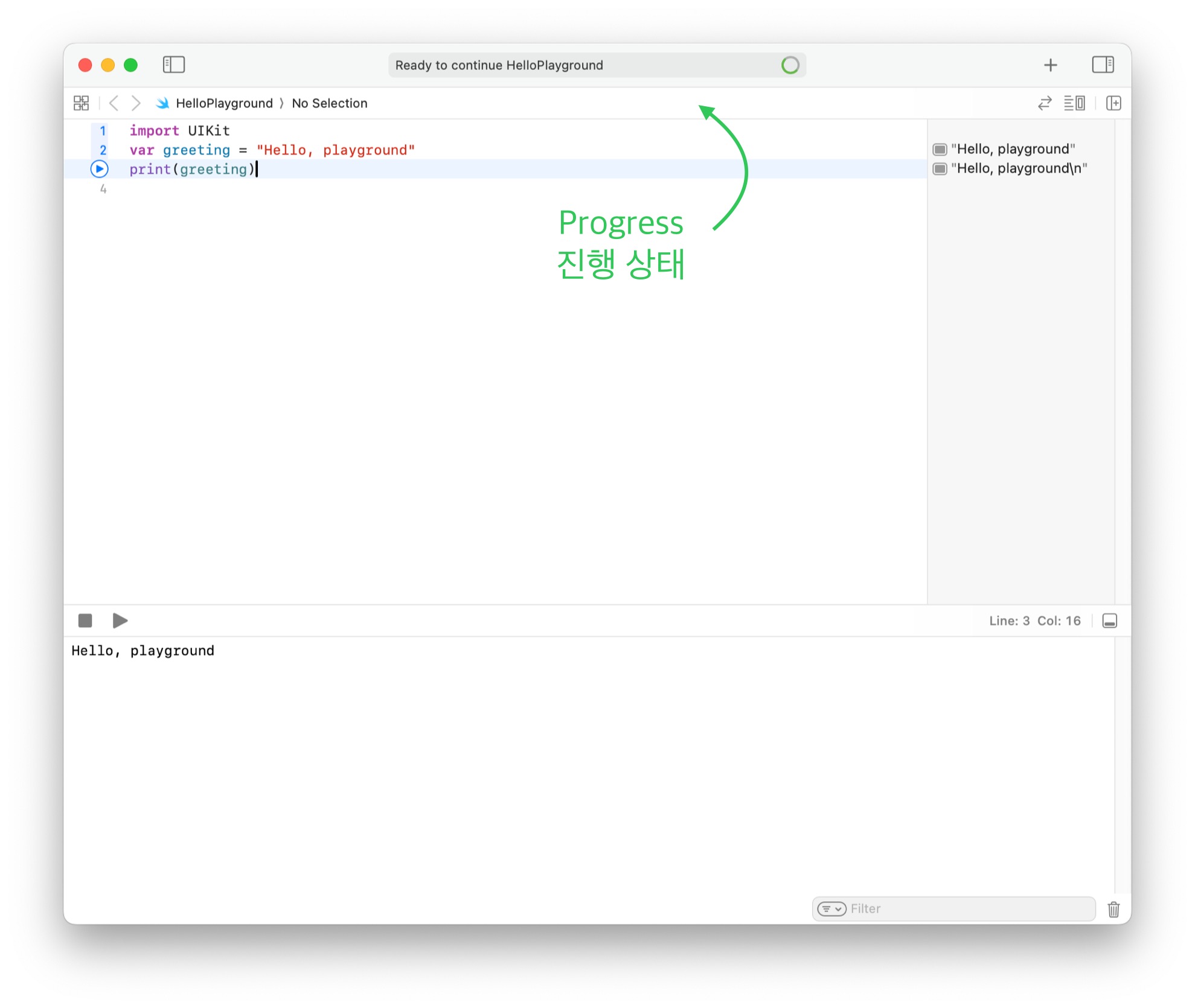
Task: Toggle the right inspector panel
Action: pos(1102,65)
